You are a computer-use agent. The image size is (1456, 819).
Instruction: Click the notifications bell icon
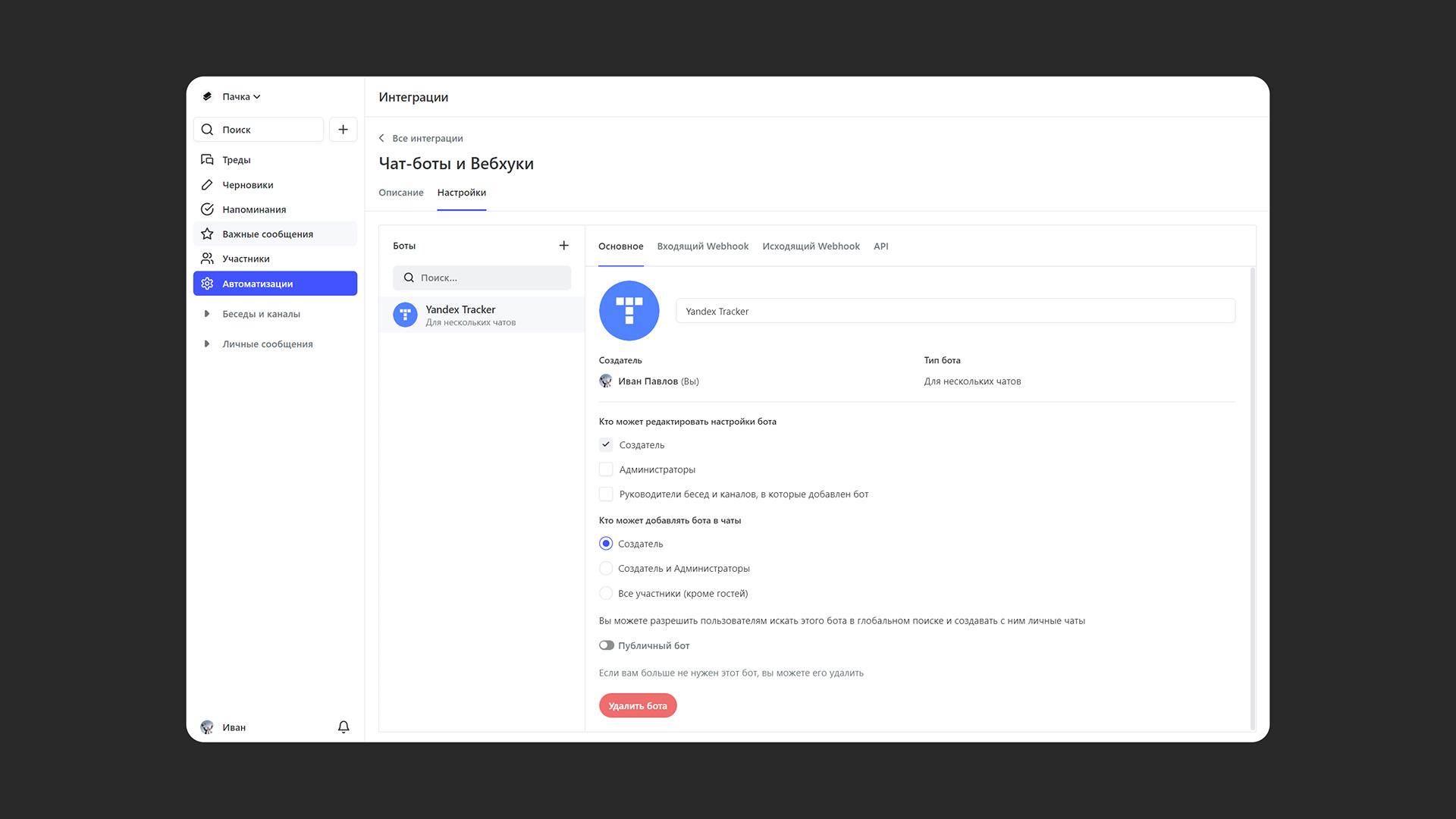(x=344, y=727)
